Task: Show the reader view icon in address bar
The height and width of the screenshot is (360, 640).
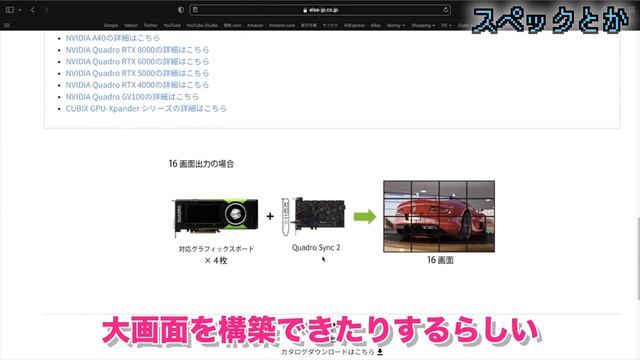Action: point(196,10)
